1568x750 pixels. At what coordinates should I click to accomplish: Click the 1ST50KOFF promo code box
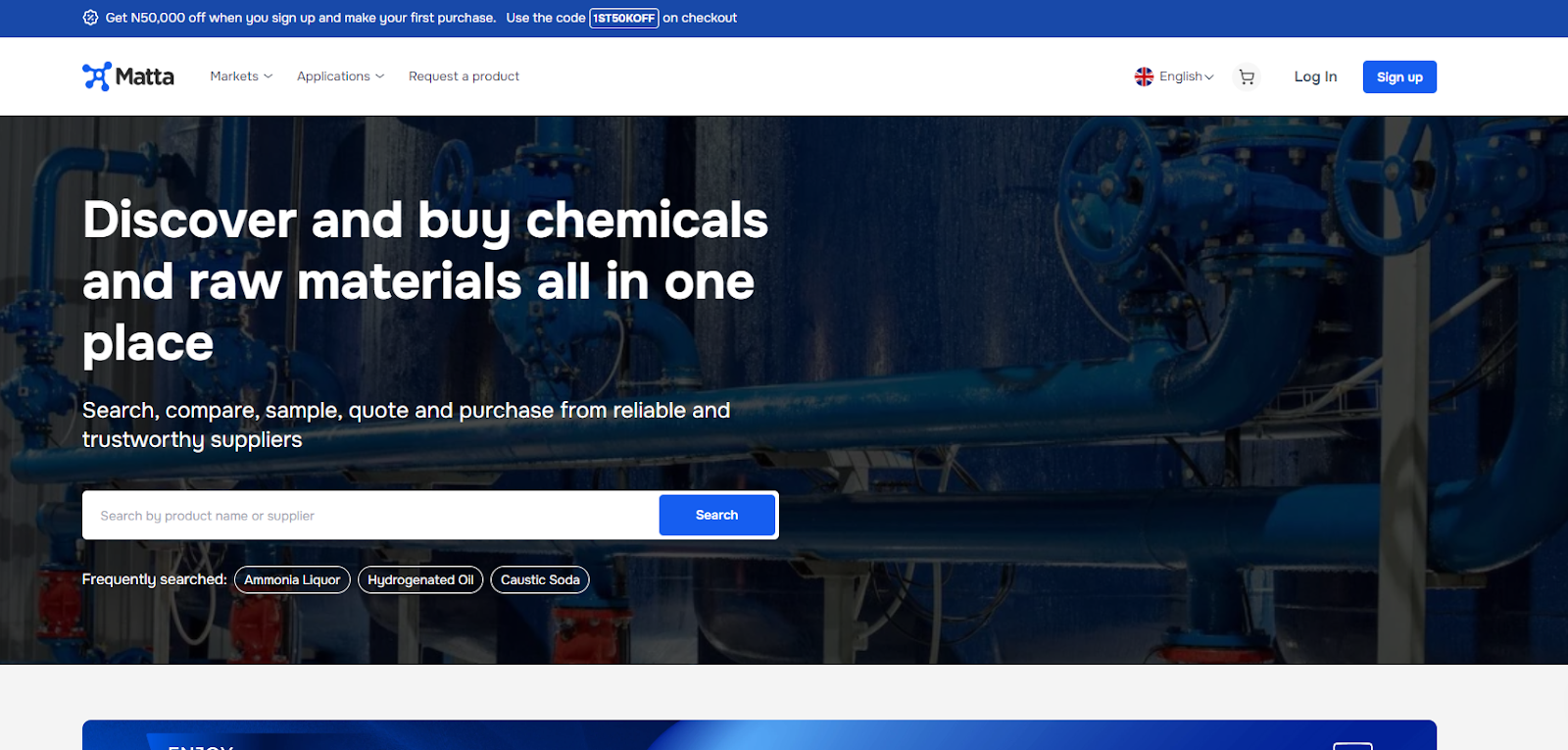[x=624, y=18]
